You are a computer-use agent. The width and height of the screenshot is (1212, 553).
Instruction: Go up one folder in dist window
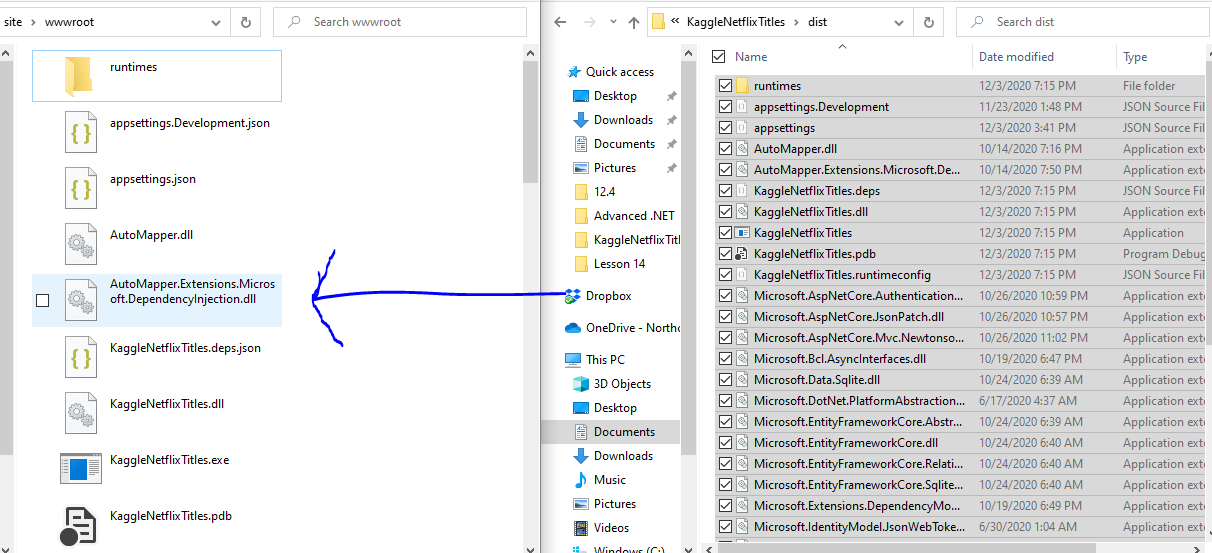tap(634, 22)
